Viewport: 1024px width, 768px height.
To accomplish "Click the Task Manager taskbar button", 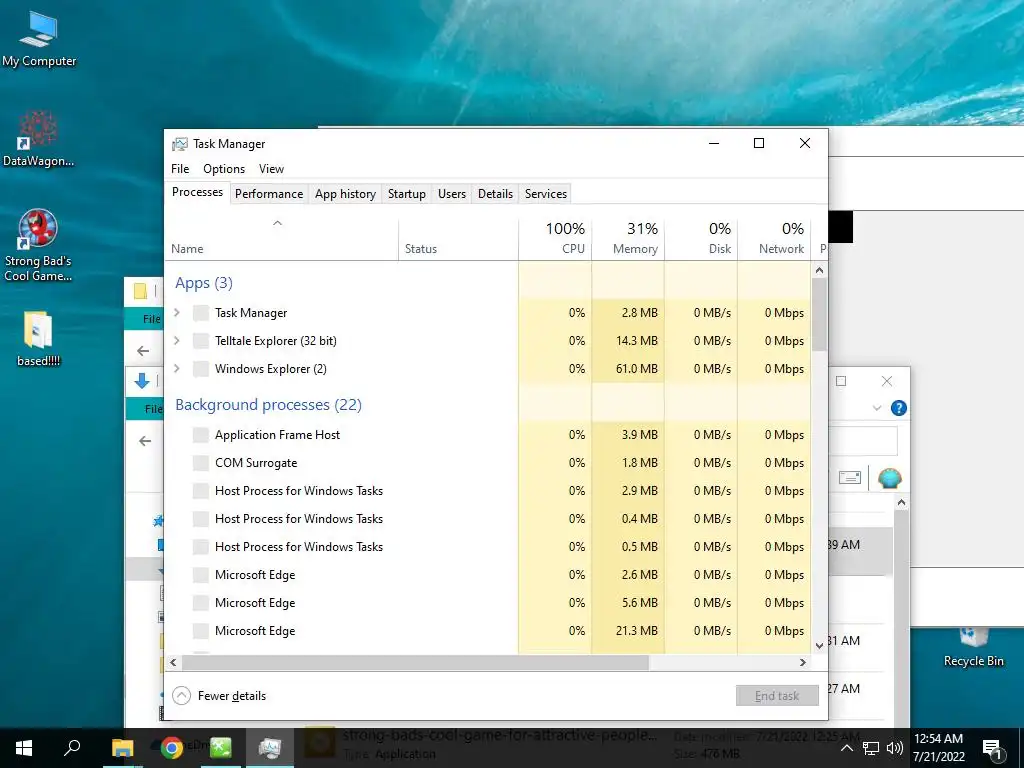I will (x=270, y=748).
